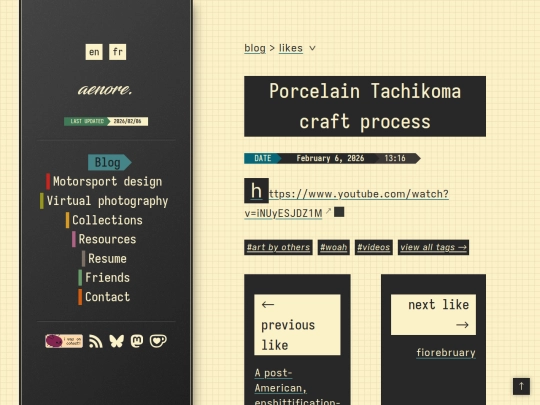The width and height of the screenshot is (540, 405).
Task: Click the aenore. site logo
Action: pyautogui.click(x=105, y=90)
